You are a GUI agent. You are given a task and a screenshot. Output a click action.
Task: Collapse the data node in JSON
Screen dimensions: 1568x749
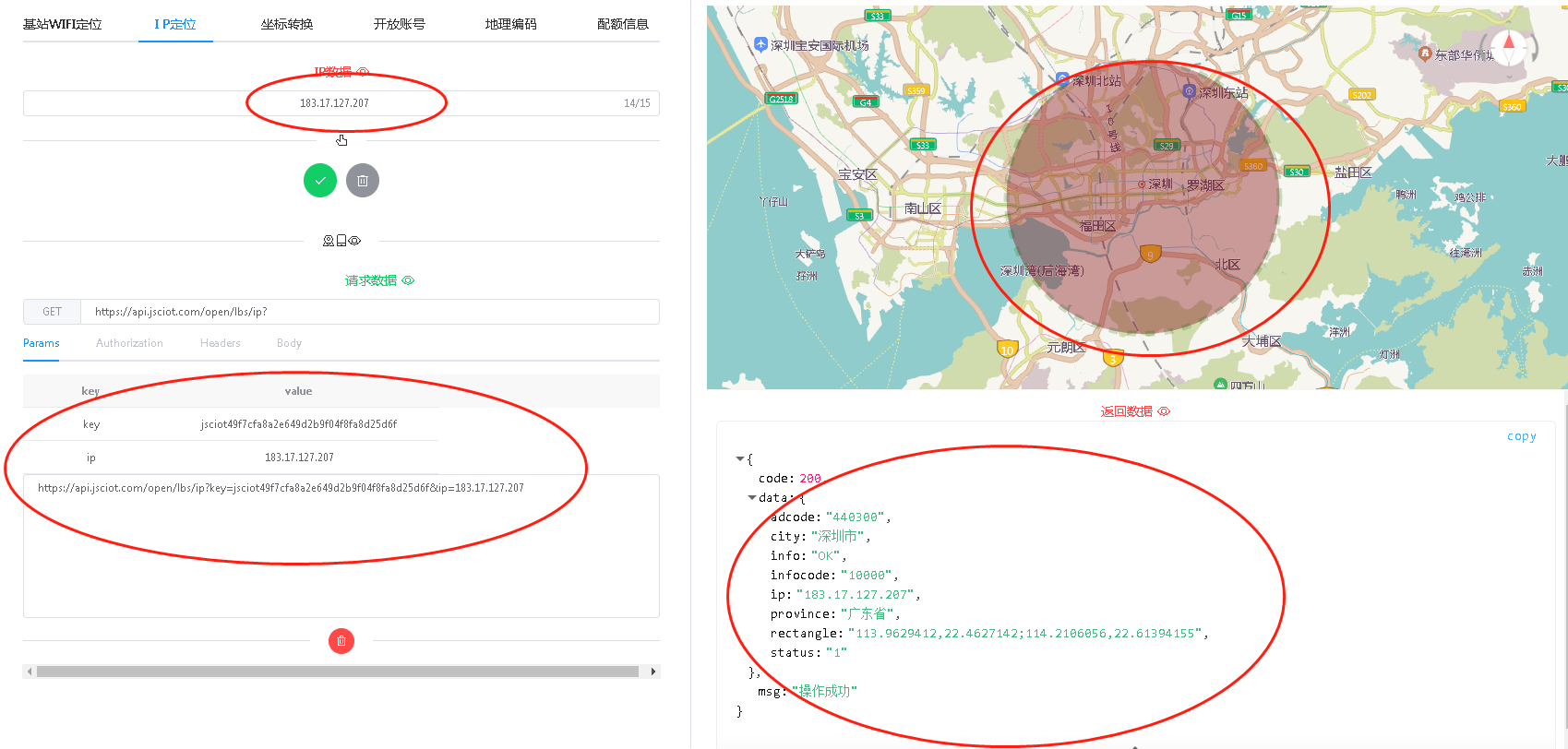click(x=752, y=497)
